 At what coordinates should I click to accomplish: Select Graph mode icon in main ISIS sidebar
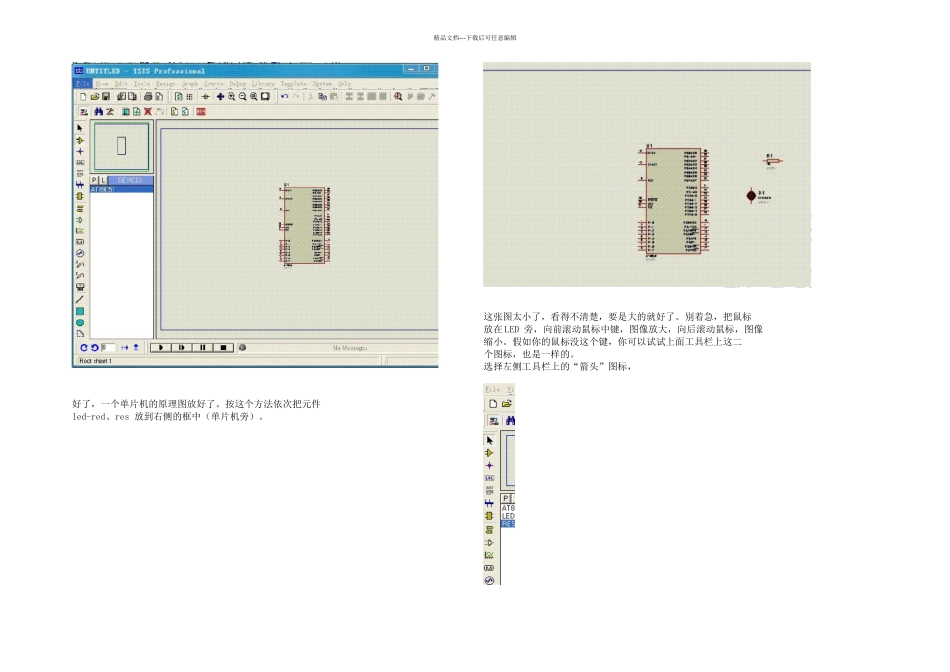pos(80,230)
